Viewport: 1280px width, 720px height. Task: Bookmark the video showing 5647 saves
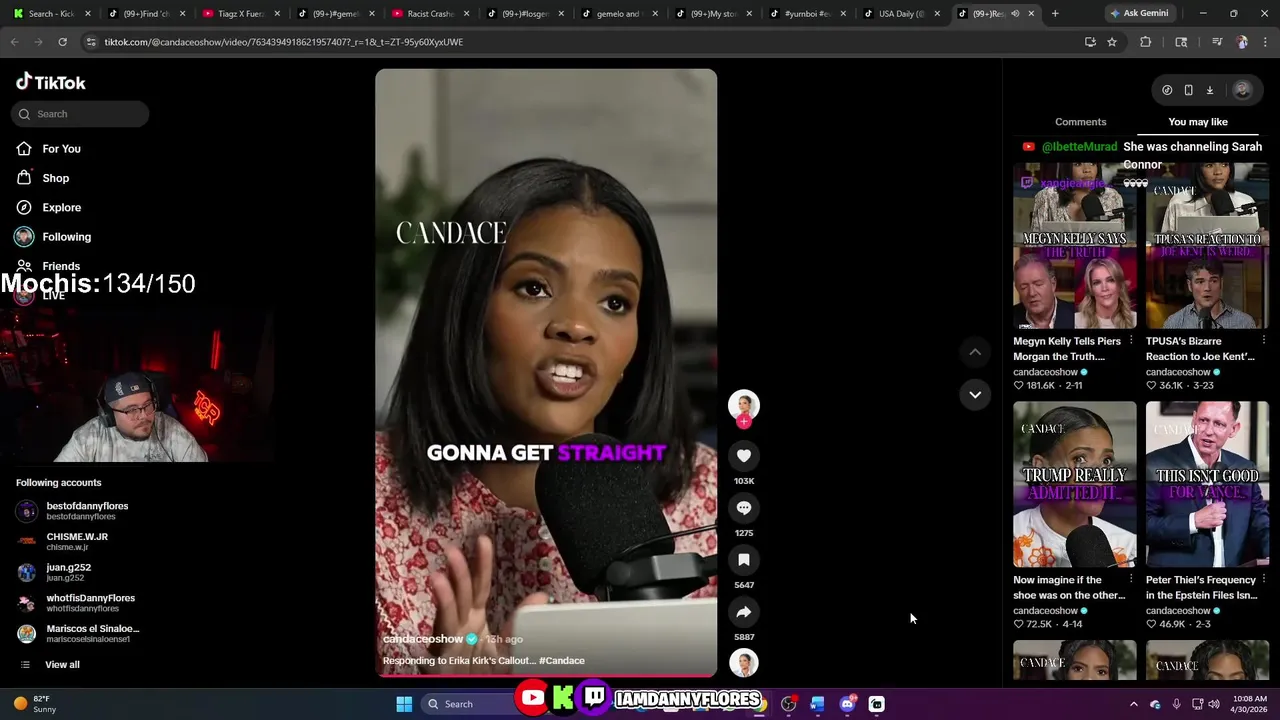(744, 560)
